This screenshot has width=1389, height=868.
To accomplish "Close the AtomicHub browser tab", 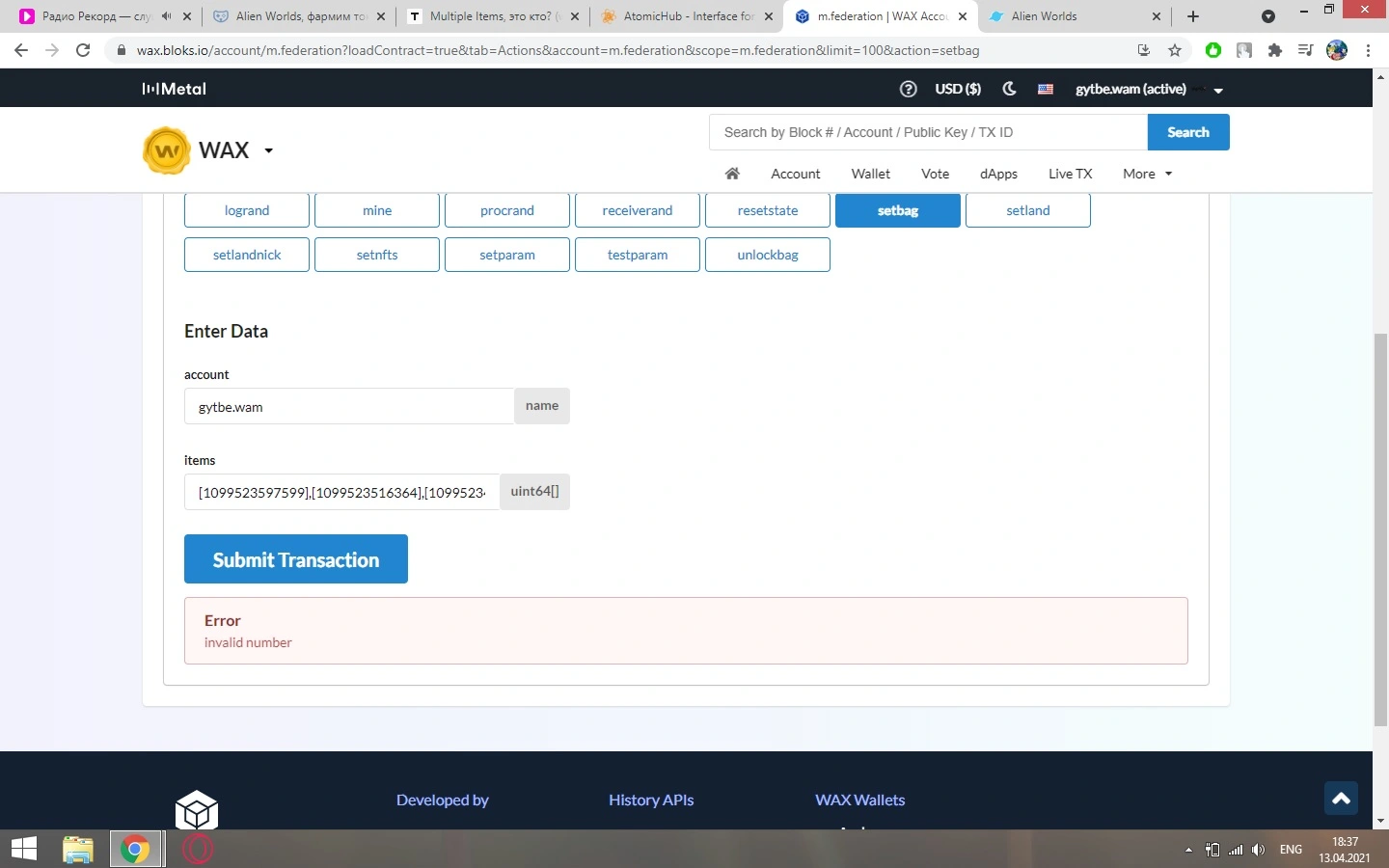I will pos(770,16).
